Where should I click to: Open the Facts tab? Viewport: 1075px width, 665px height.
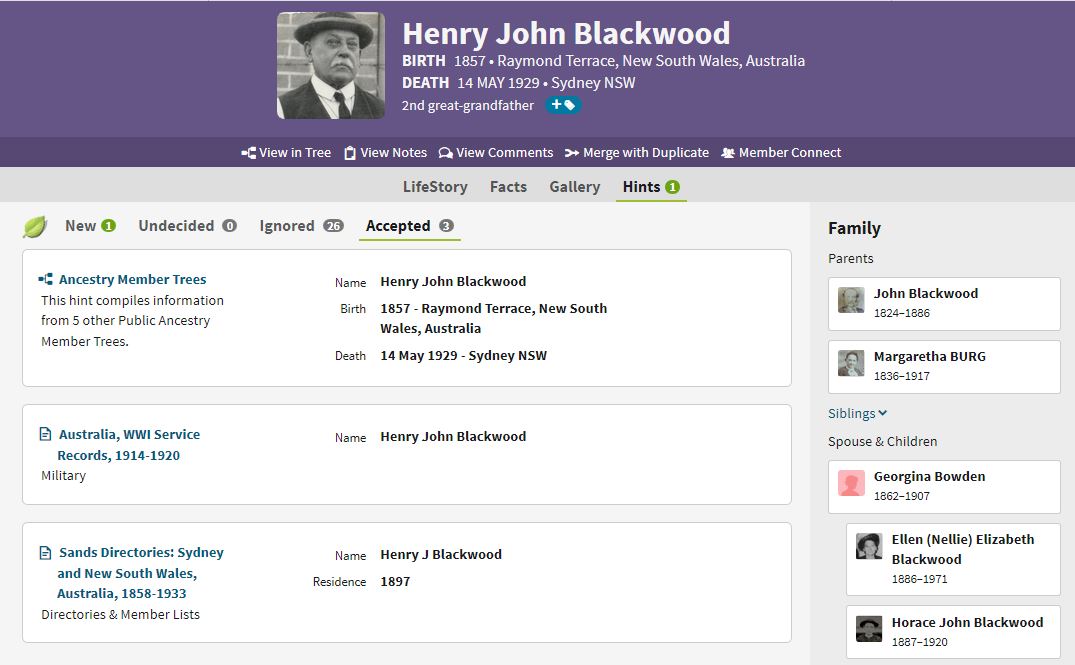pos(508,187)
